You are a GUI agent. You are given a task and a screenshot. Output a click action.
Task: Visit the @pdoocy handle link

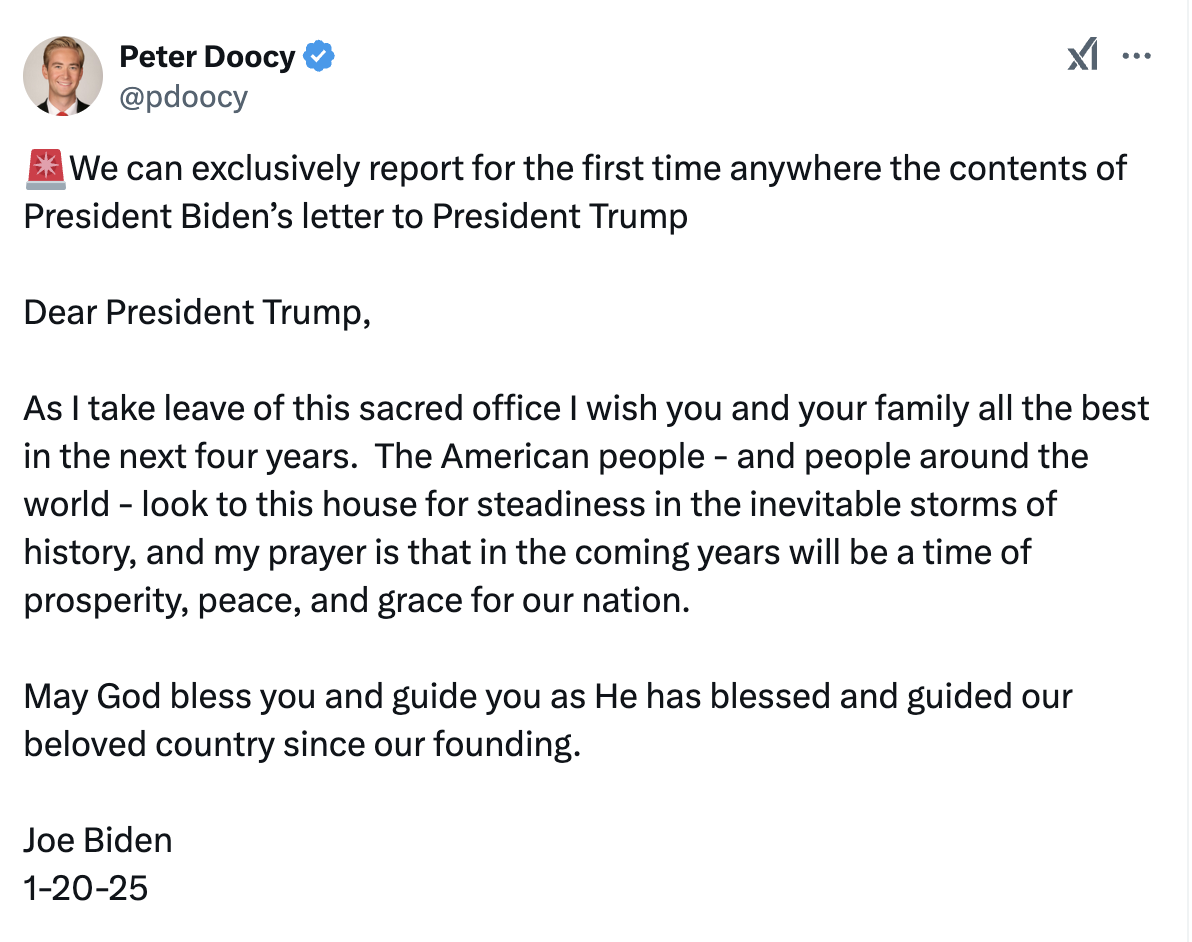(x=183, y=97)
